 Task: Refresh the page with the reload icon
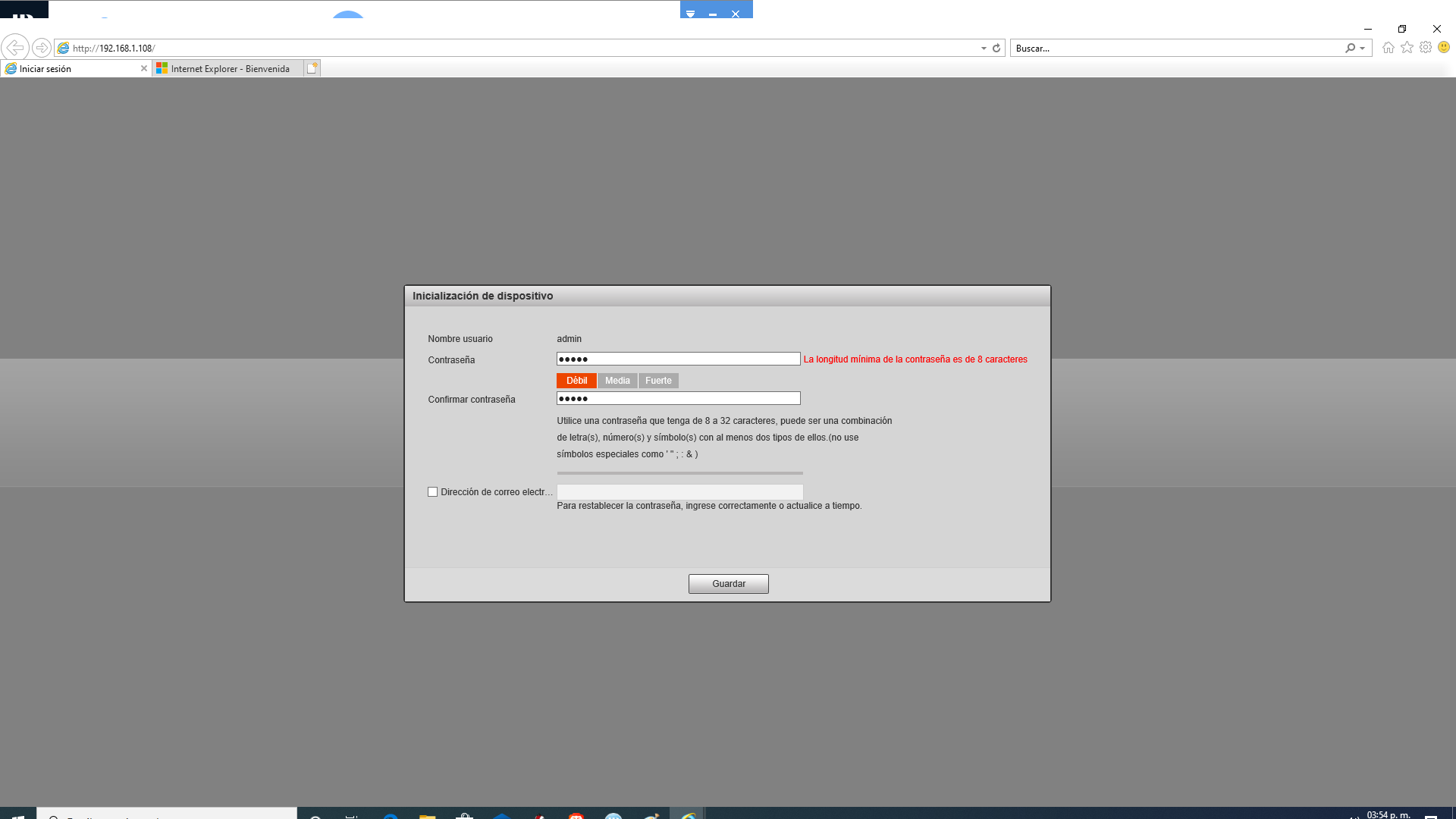click(996, 48)
